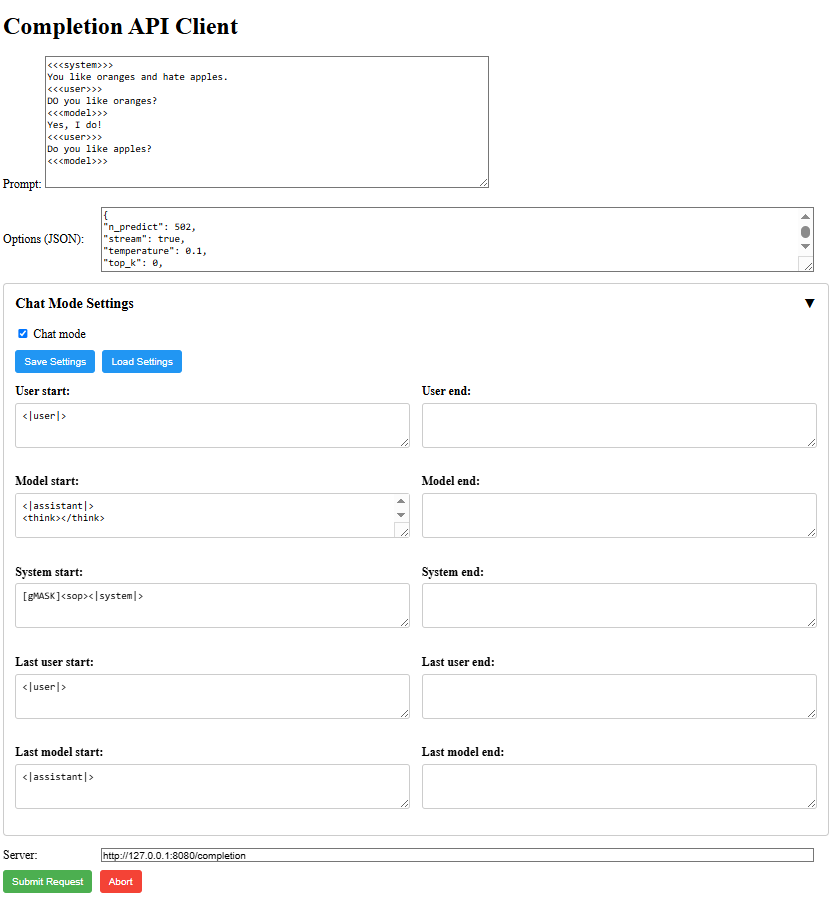Click the line "Do you like apples?" in prompt

[99, 149]
